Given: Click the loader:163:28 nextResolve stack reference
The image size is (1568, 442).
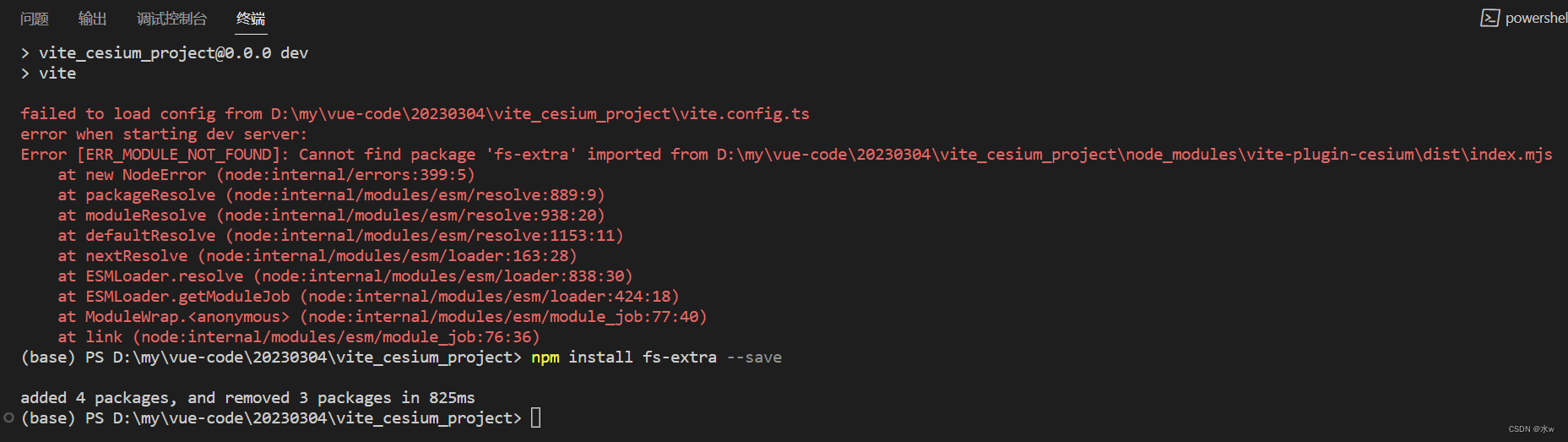Looking at the screenshot, I should point(388,256).
